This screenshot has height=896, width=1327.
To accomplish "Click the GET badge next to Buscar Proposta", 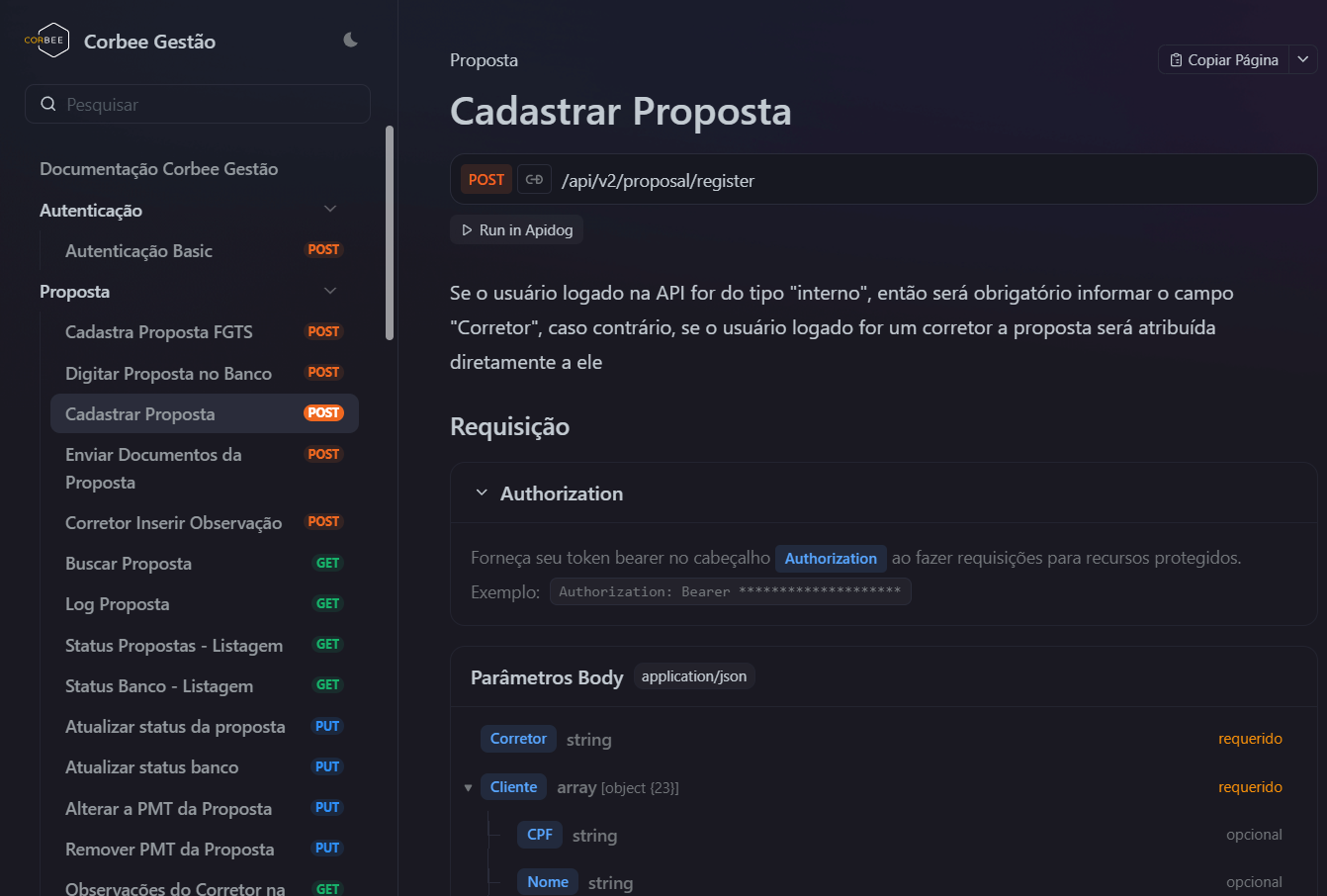I will (327, 563).
